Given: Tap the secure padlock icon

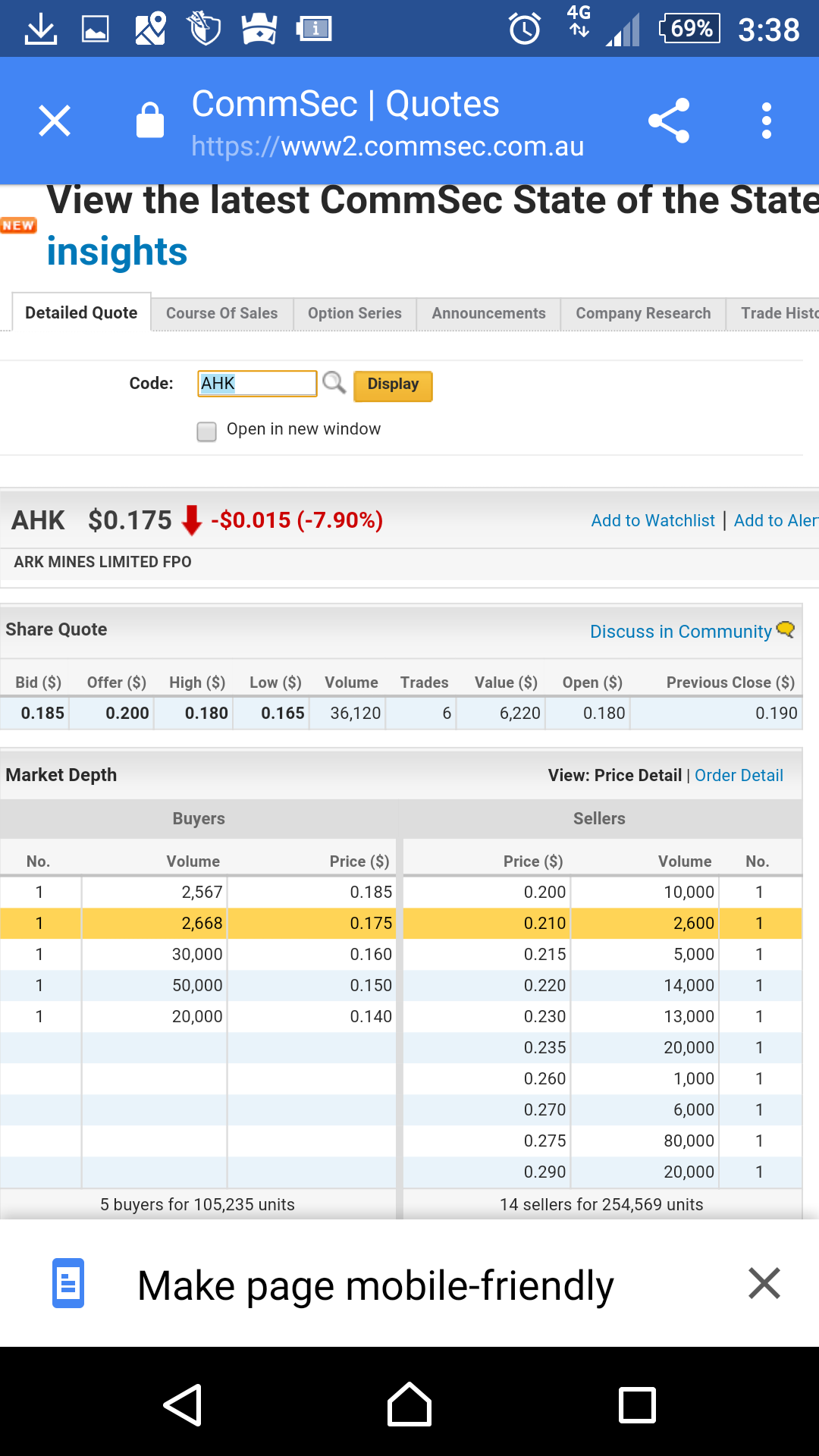Looking at the screenshot, I should tap(150, 120).
